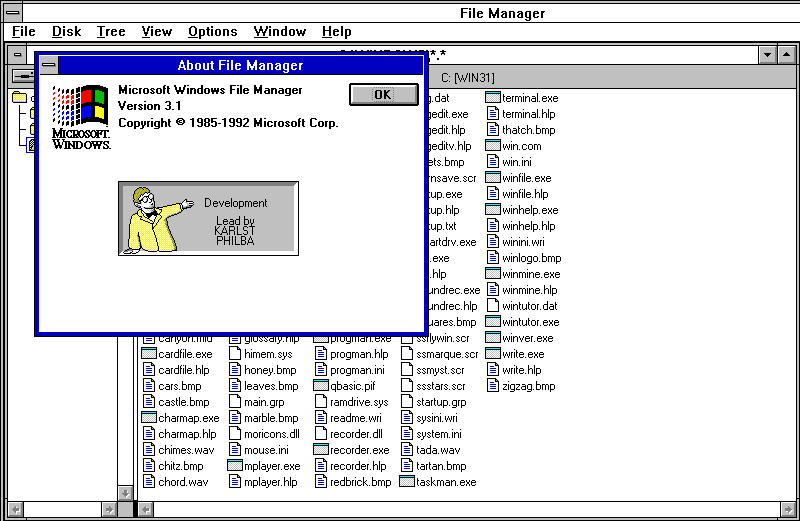The image size is (800, 521).
Task: Click the tree pane down scroll arrow
Action: 125,493
